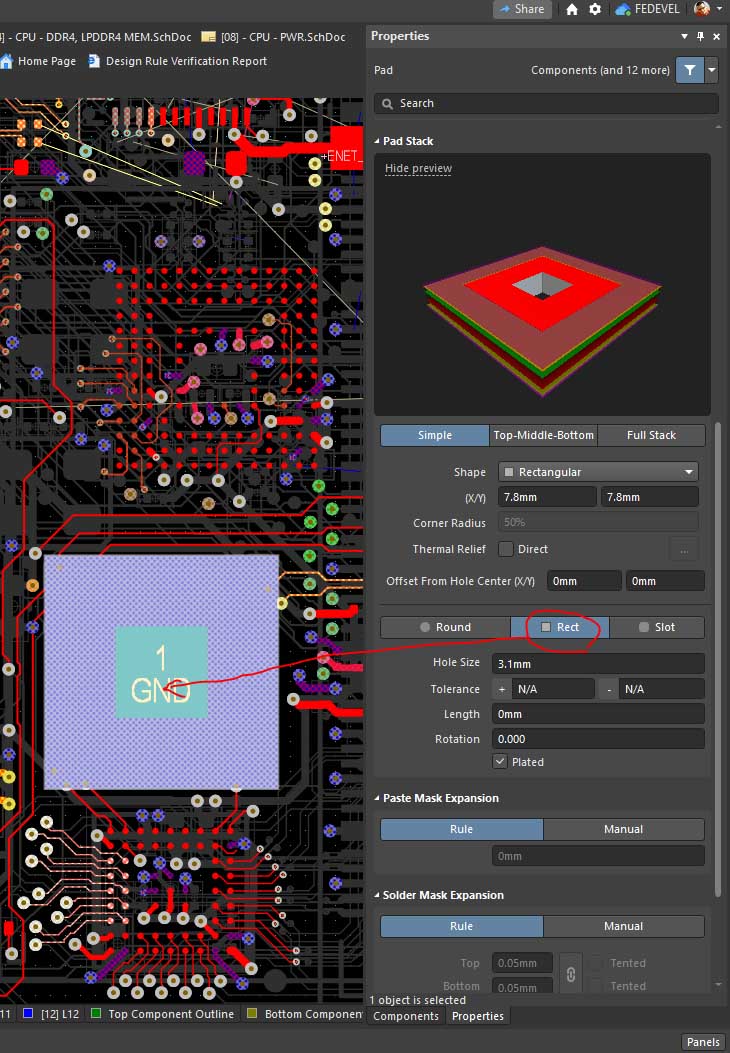The height and width of the screenshot is (1053, 730).
Task: Click the solder mask link chain icon
Action: pyautogui.click(x=570, y=973)
